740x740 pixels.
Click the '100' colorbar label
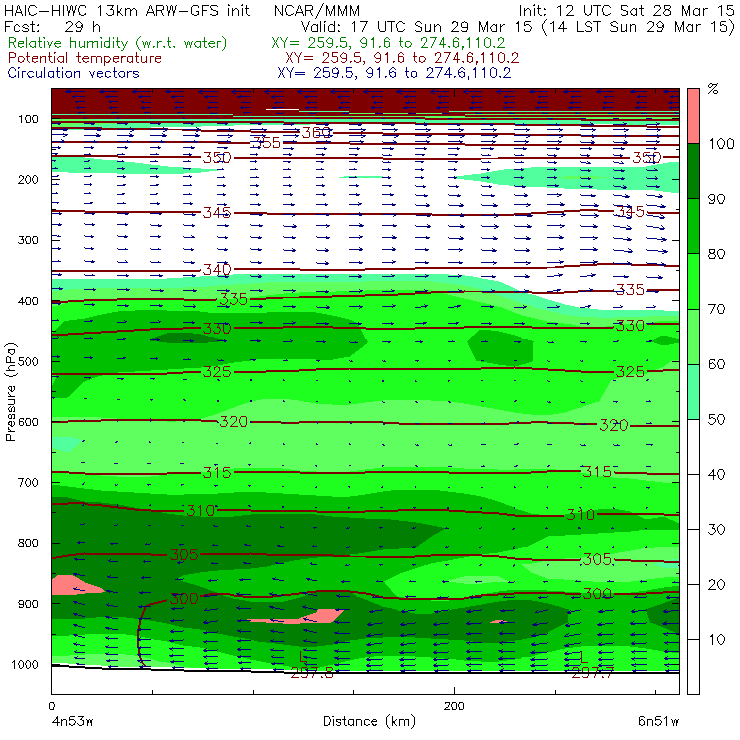click(x=721, y=143)
